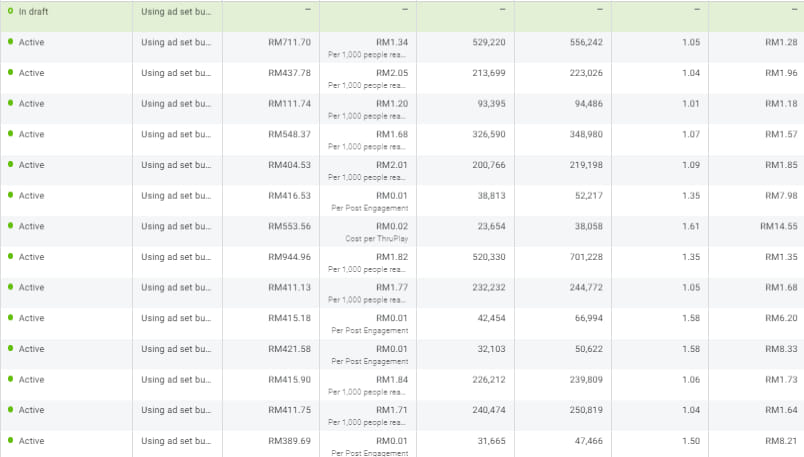Image resolution: width=804 pixels, height=457 pixels.
Task: Click the impressions value 701,228
Action: coord(582,257)
